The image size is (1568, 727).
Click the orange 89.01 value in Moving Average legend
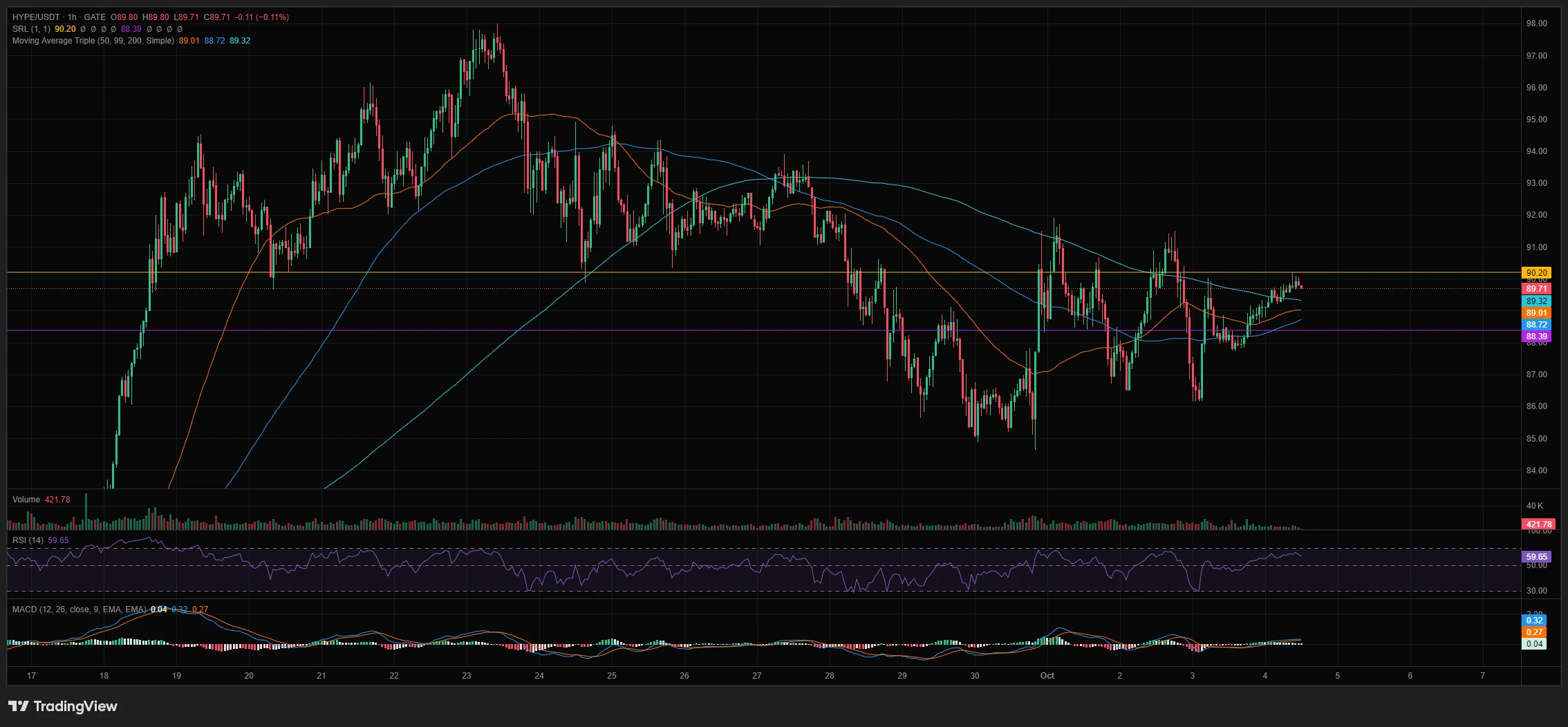(x=189, y=41)
